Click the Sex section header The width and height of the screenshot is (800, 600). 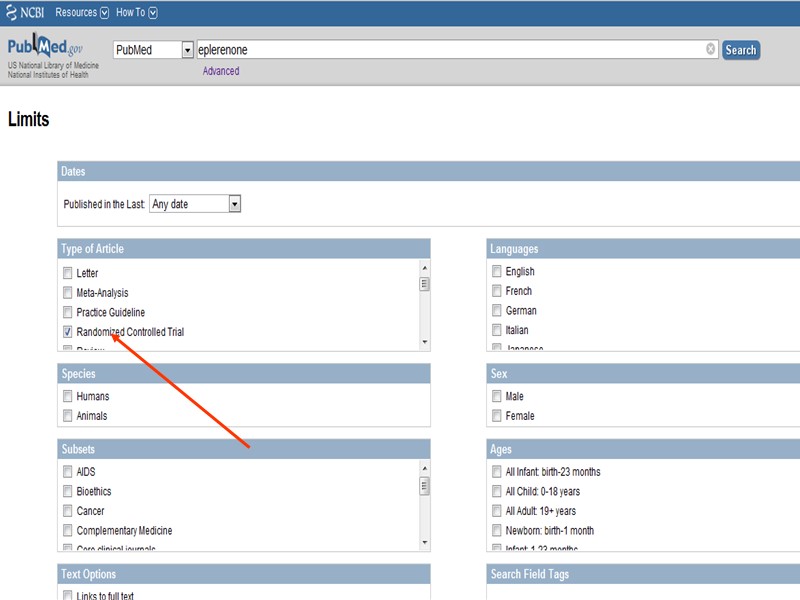(x=643, y=373)
